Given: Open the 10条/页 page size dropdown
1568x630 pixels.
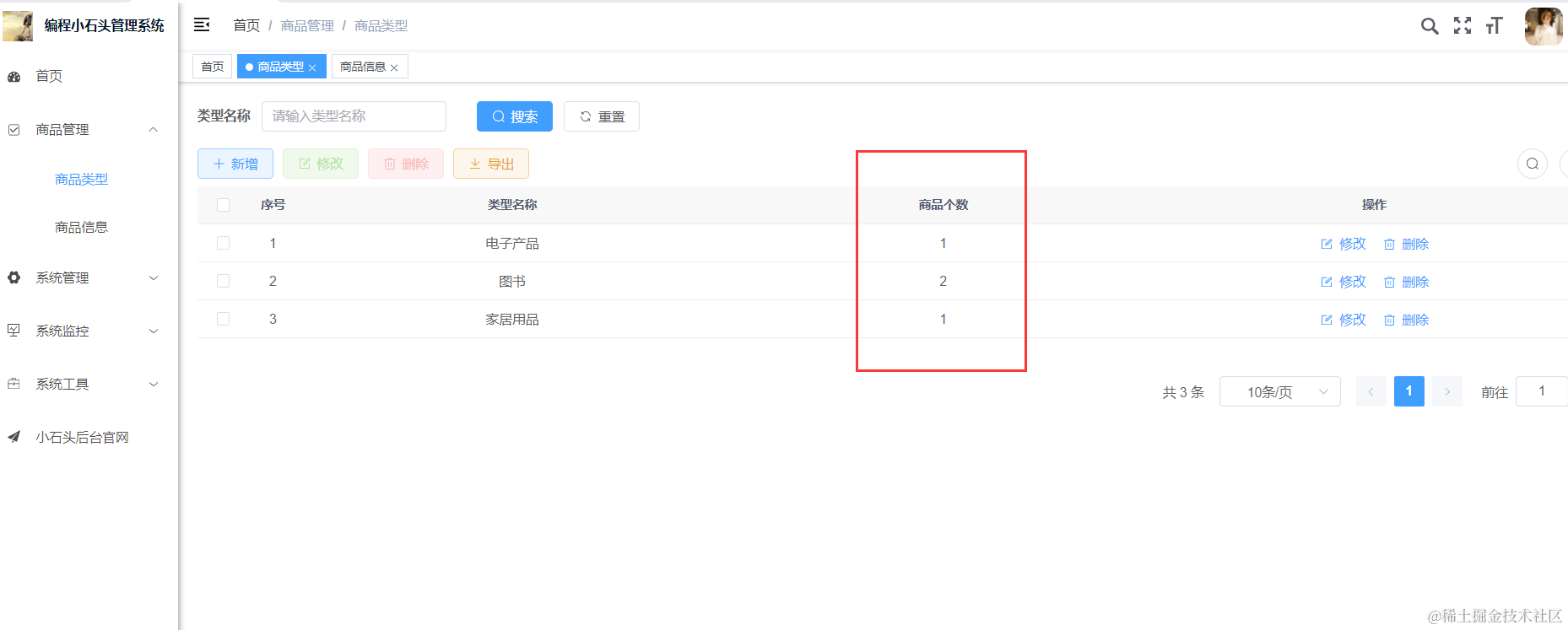Looking at the screenshot, I should tap(1279, 391).
